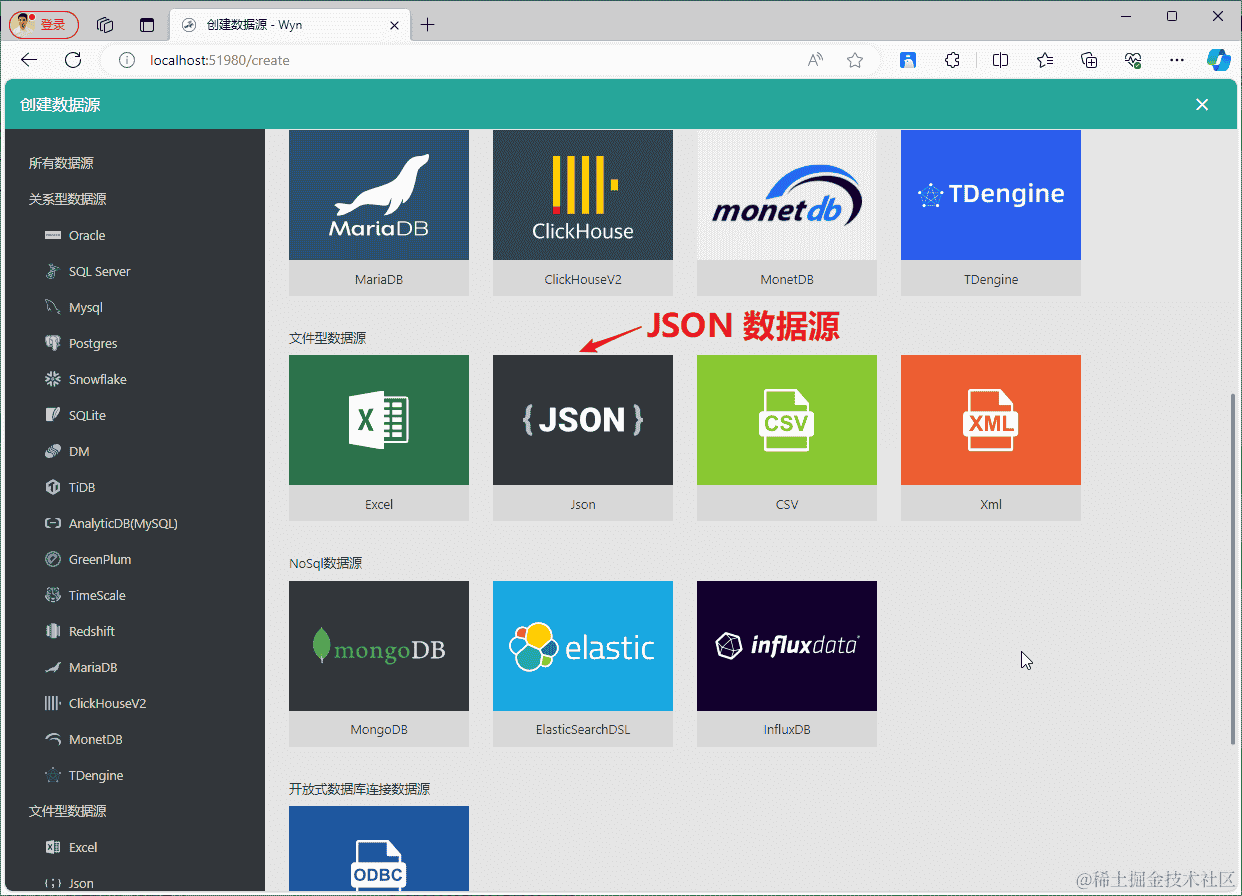Click the MariaDB sidebar icon
Image resolution: width=1242 pixels, height=896 pixels.
[x=53, y=667]
